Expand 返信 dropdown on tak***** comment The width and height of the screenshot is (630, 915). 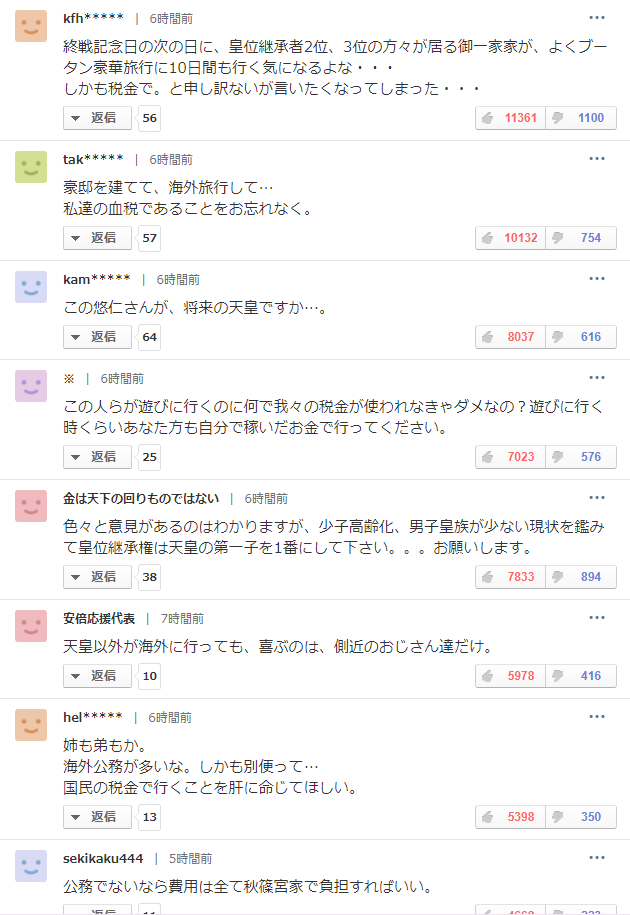[97, 238]
